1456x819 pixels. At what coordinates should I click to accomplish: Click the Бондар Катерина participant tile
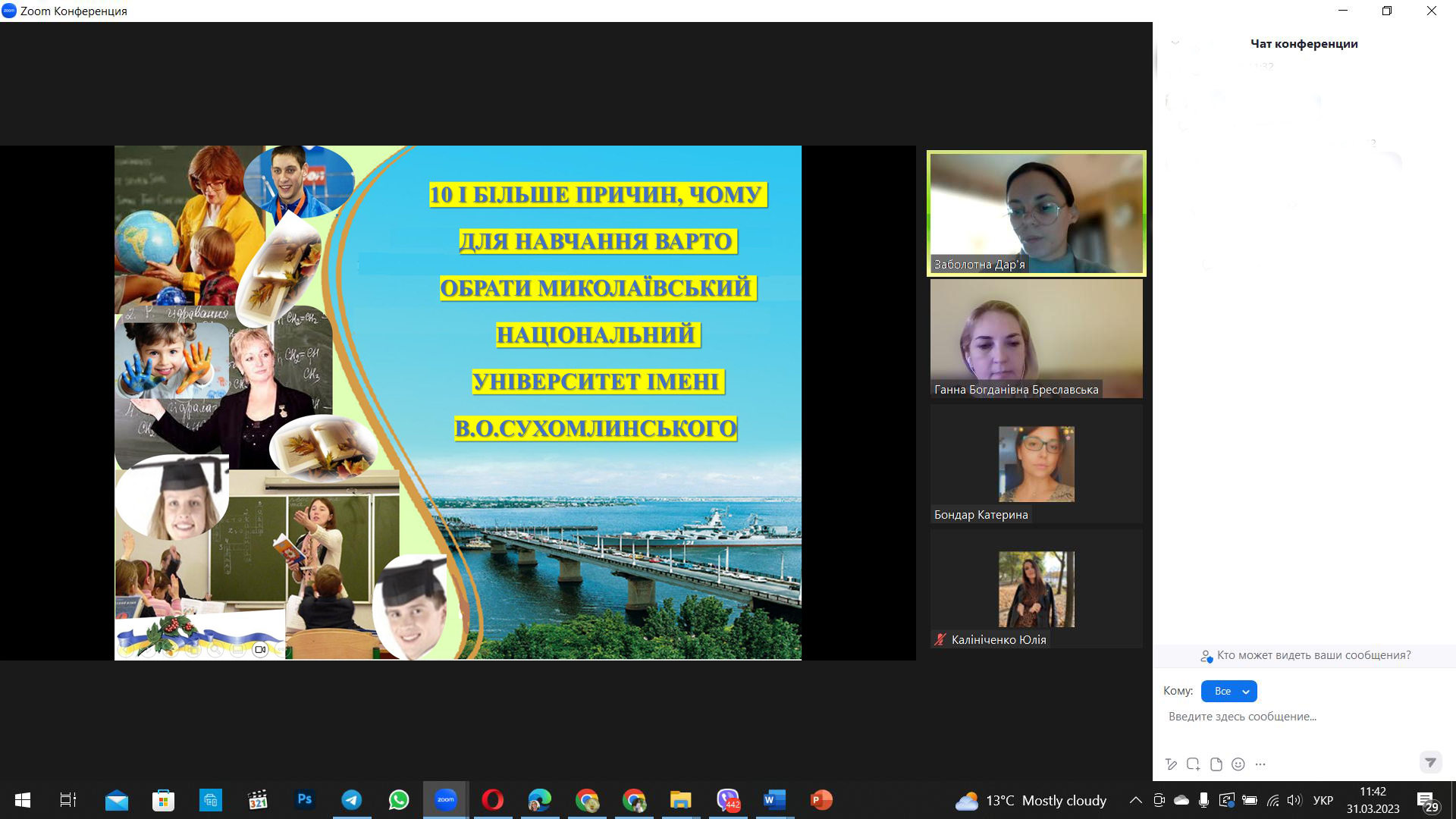click(x=1036, y=463)
